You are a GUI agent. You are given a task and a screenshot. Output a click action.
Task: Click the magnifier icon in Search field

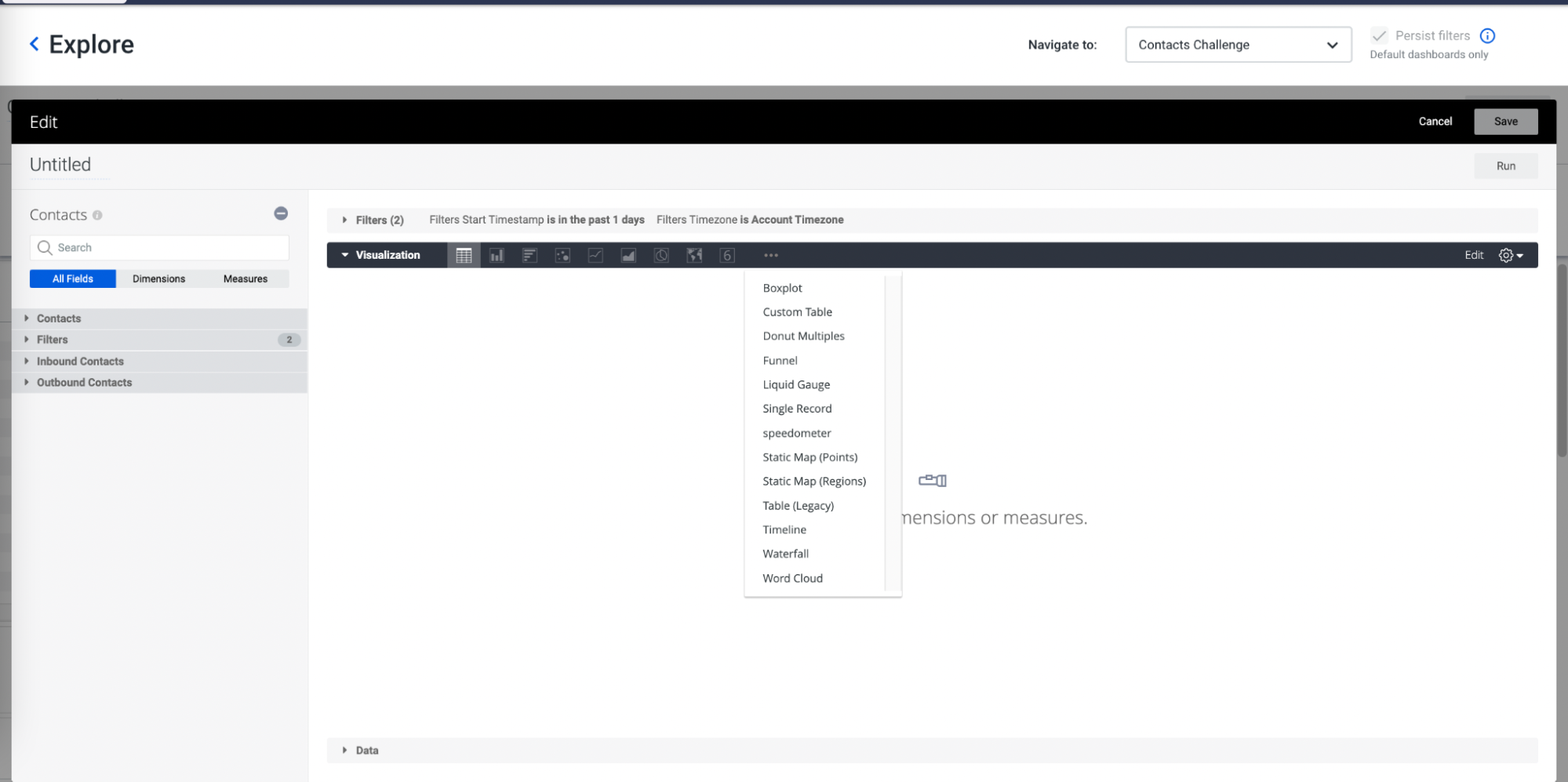click(x=45, y=247)
